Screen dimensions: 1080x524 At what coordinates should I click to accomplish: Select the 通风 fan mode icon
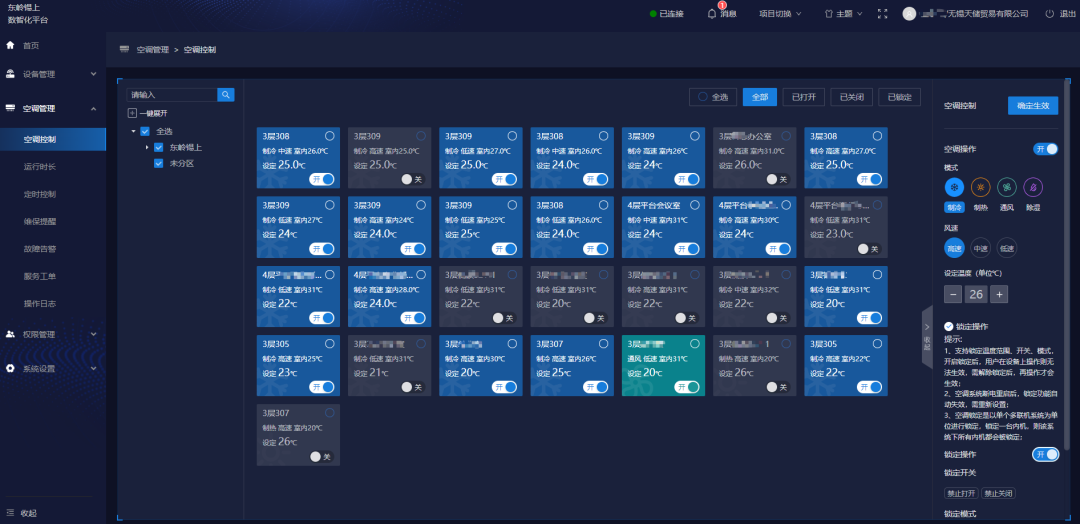(x=1007, y=187)
